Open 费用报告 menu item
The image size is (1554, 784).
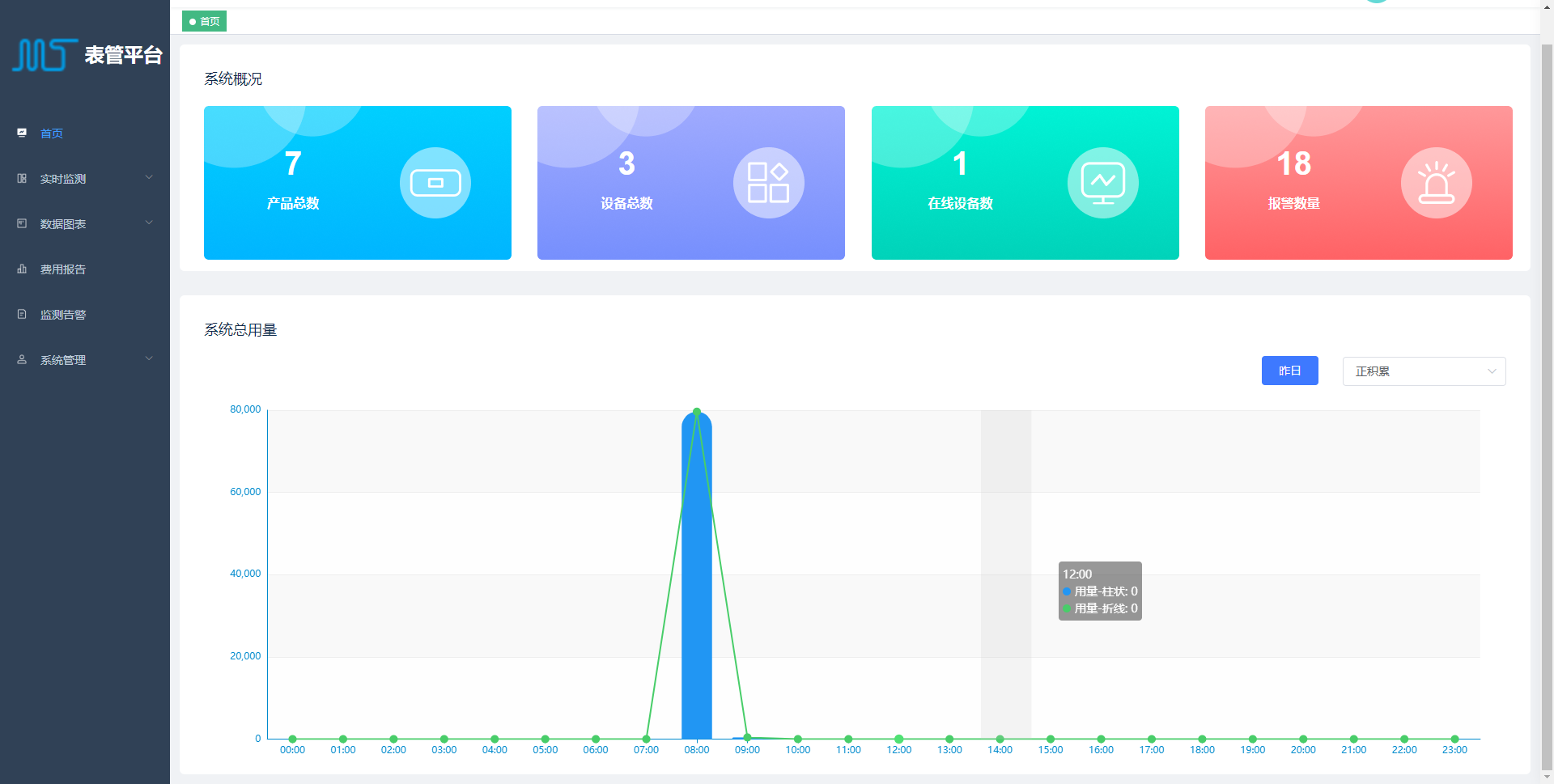coord(63,269)
